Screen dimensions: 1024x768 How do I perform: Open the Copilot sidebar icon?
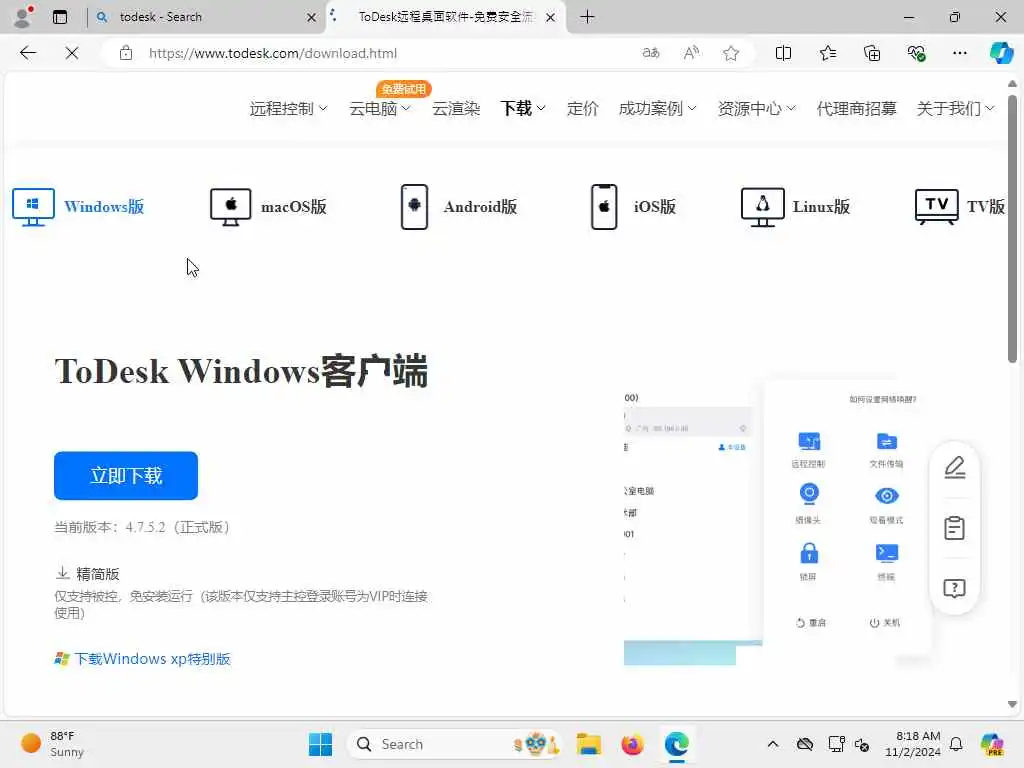click(1001, 53)
